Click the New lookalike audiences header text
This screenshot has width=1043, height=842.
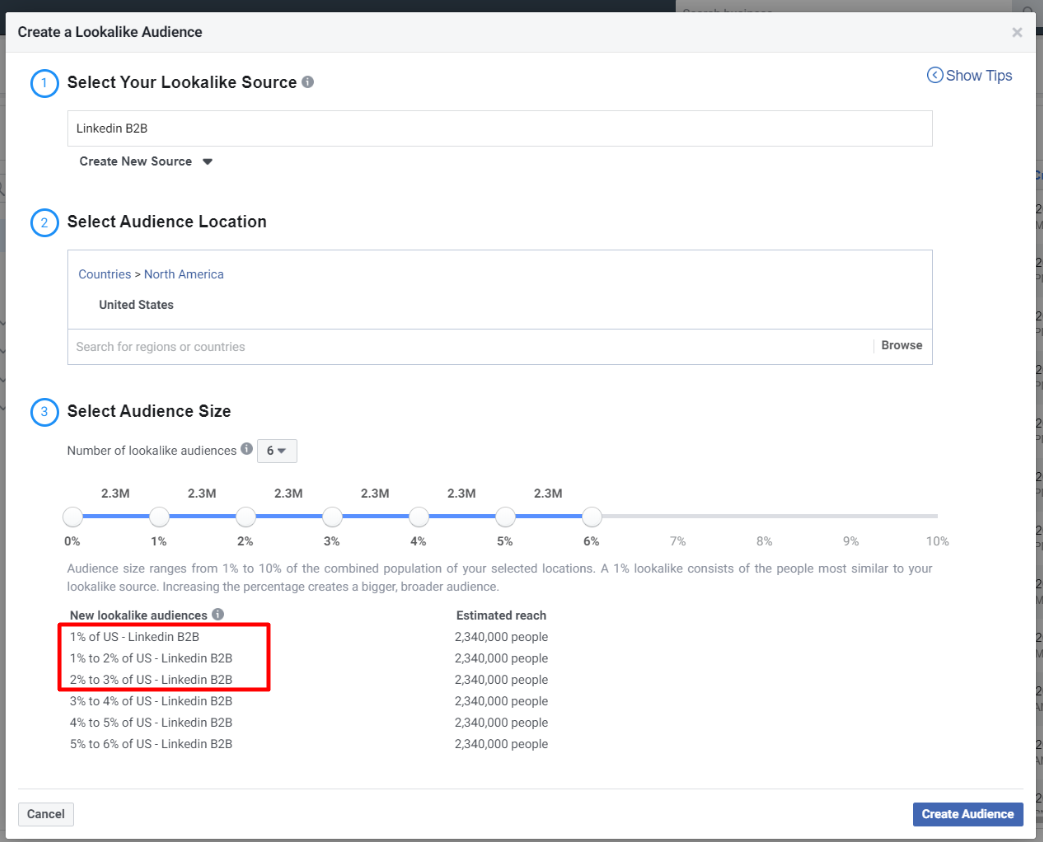(x=138, y=615)
